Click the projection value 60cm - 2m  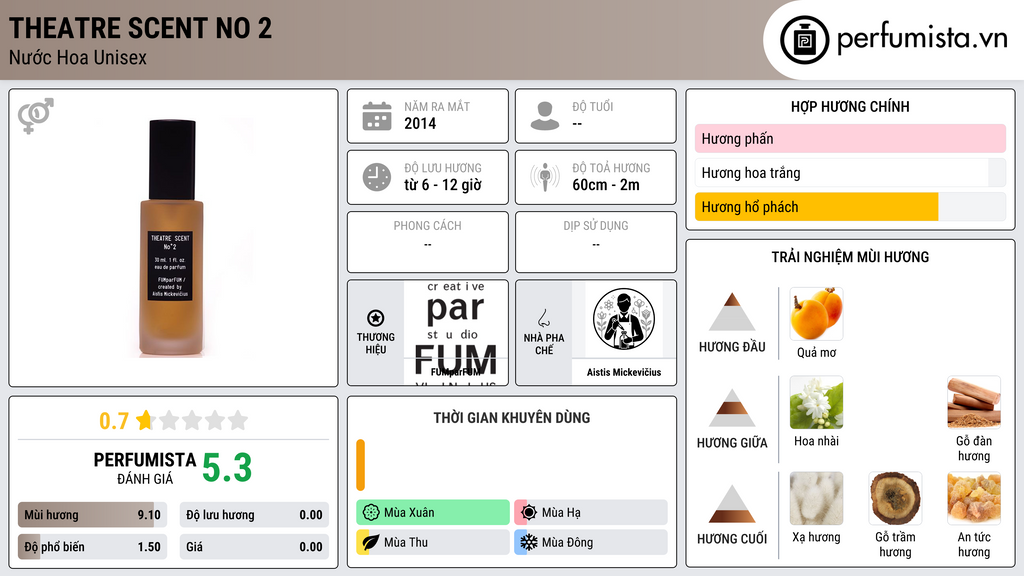pyautogui.click(x=606, y=185)
